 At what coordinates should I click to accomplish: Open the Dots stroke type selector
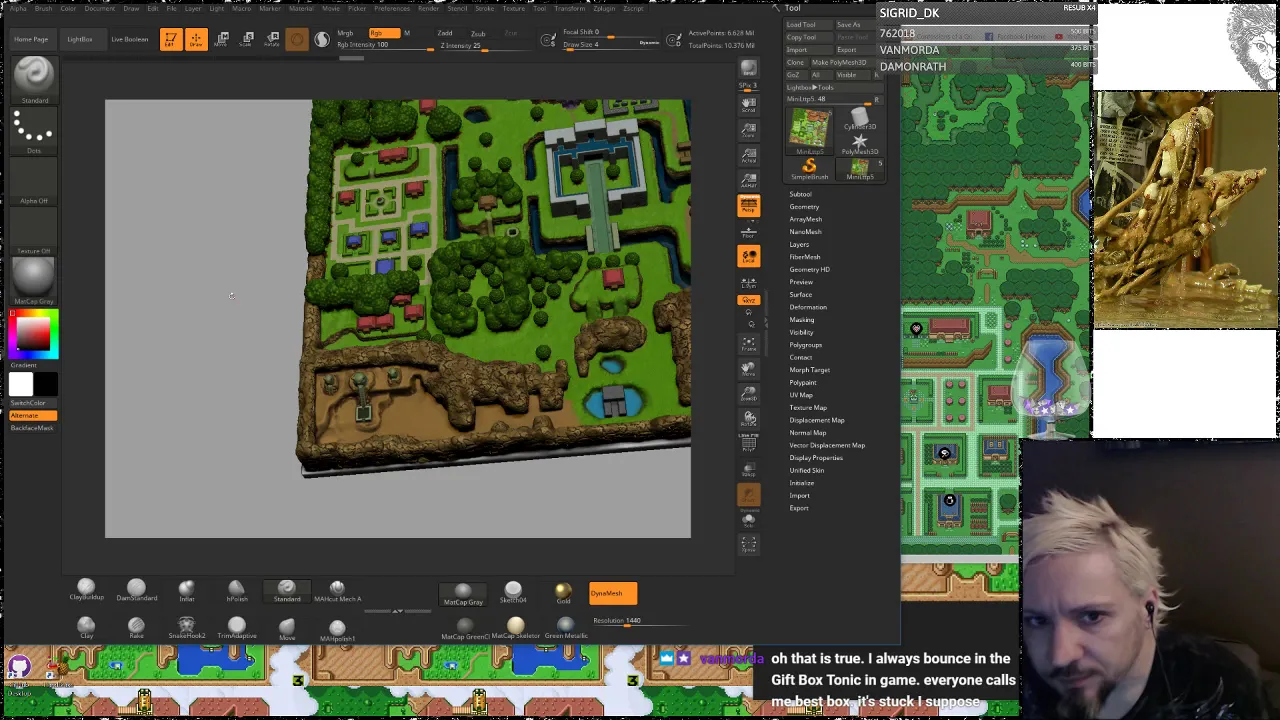point(34,130)
